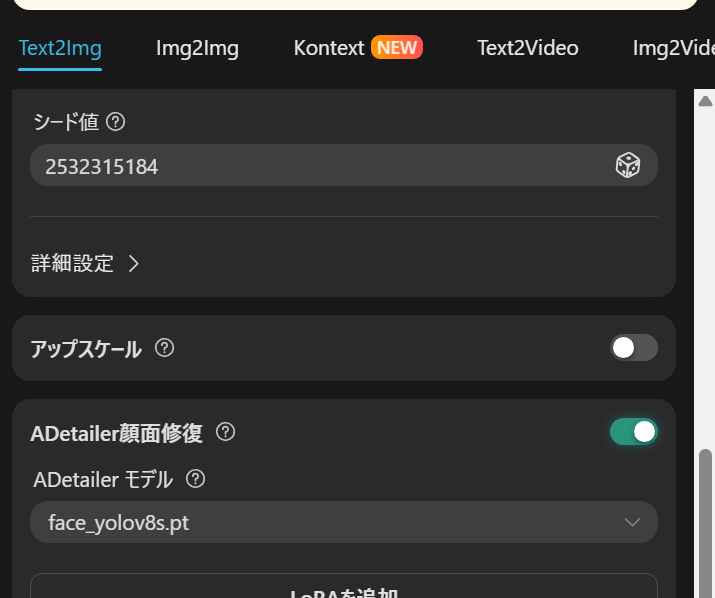
Task: Open the face_yolov8s.pt model dropdown
Action: tap(343, 522)
